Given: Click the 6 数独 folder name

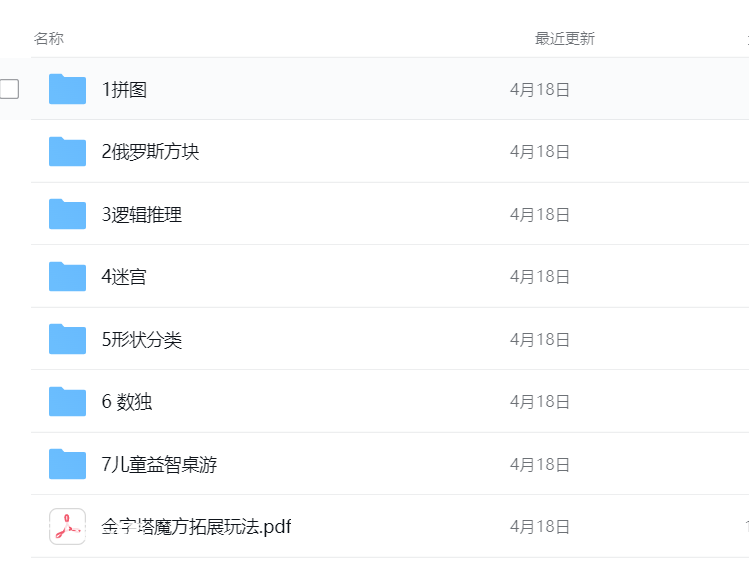Looking at the screenshot, I should point(127,402).
